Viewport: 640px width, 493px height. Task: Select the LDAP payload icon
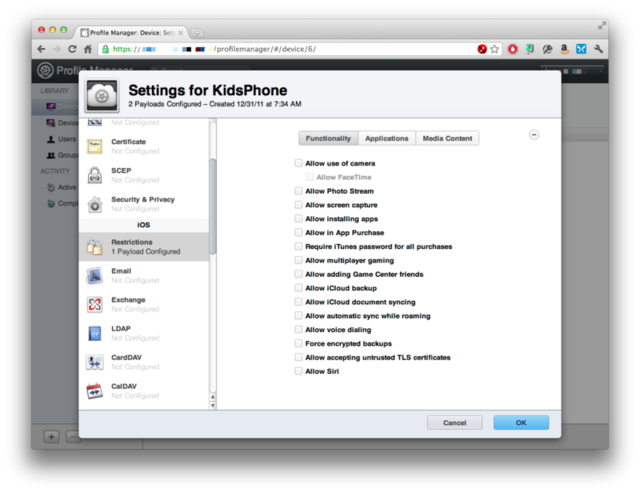coord(95,333)
